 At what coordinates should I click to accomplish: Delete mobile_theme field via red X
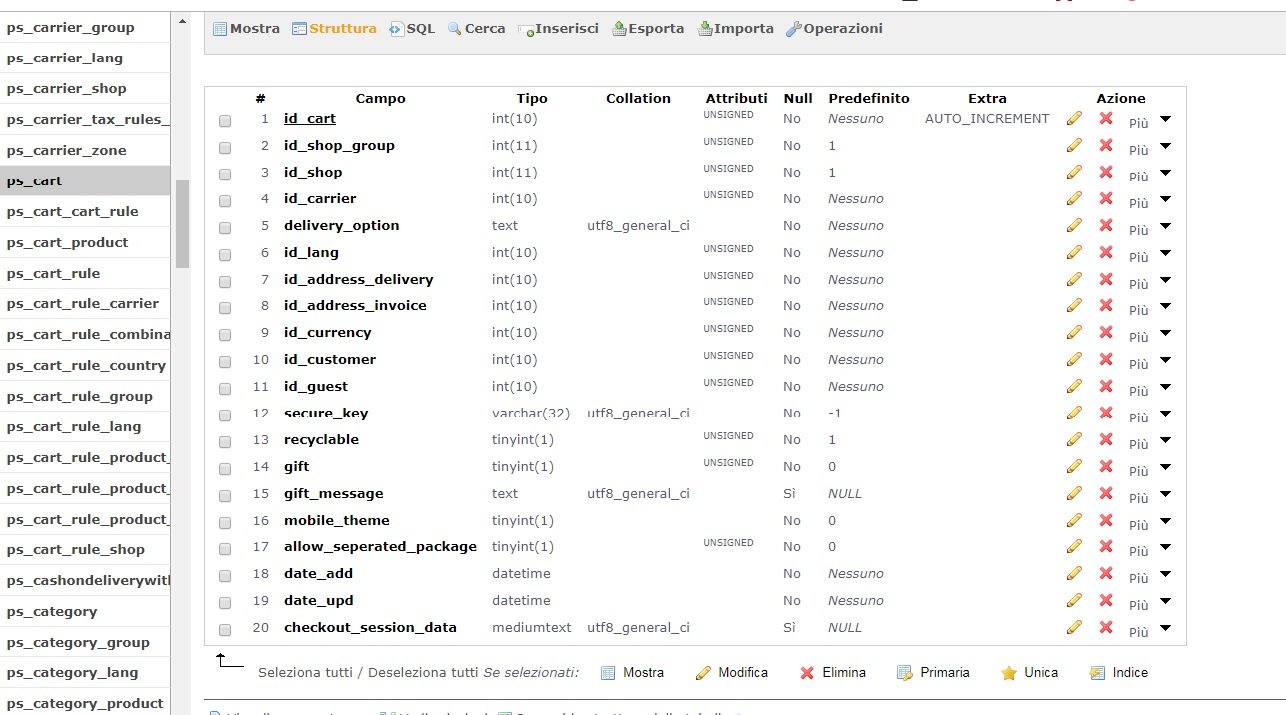(1106, 520)
